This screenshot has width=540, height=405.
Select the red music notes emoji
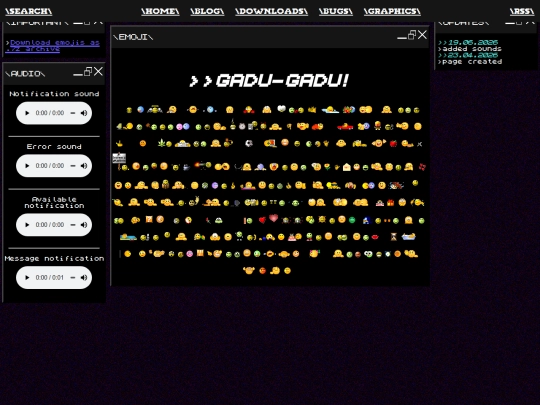pos(422,167)
